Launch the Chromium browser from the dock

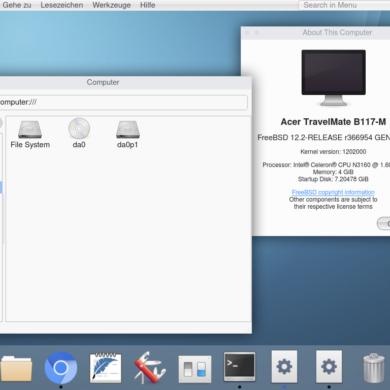pos(61,368)
